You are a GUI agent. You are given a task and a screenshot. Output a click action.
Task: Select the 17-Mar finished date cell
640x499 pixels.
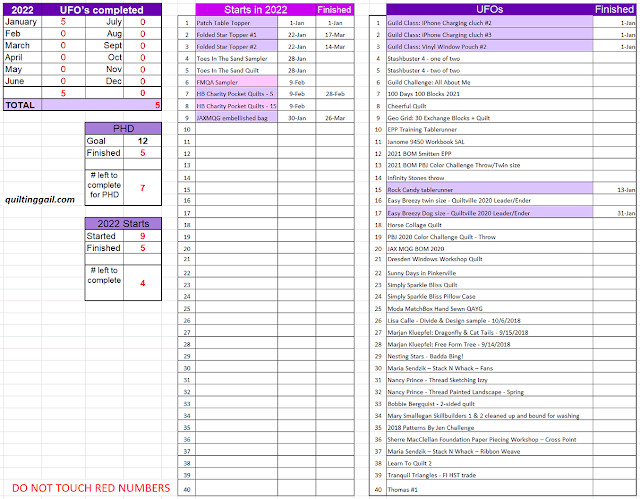click(x=335, y=35)
